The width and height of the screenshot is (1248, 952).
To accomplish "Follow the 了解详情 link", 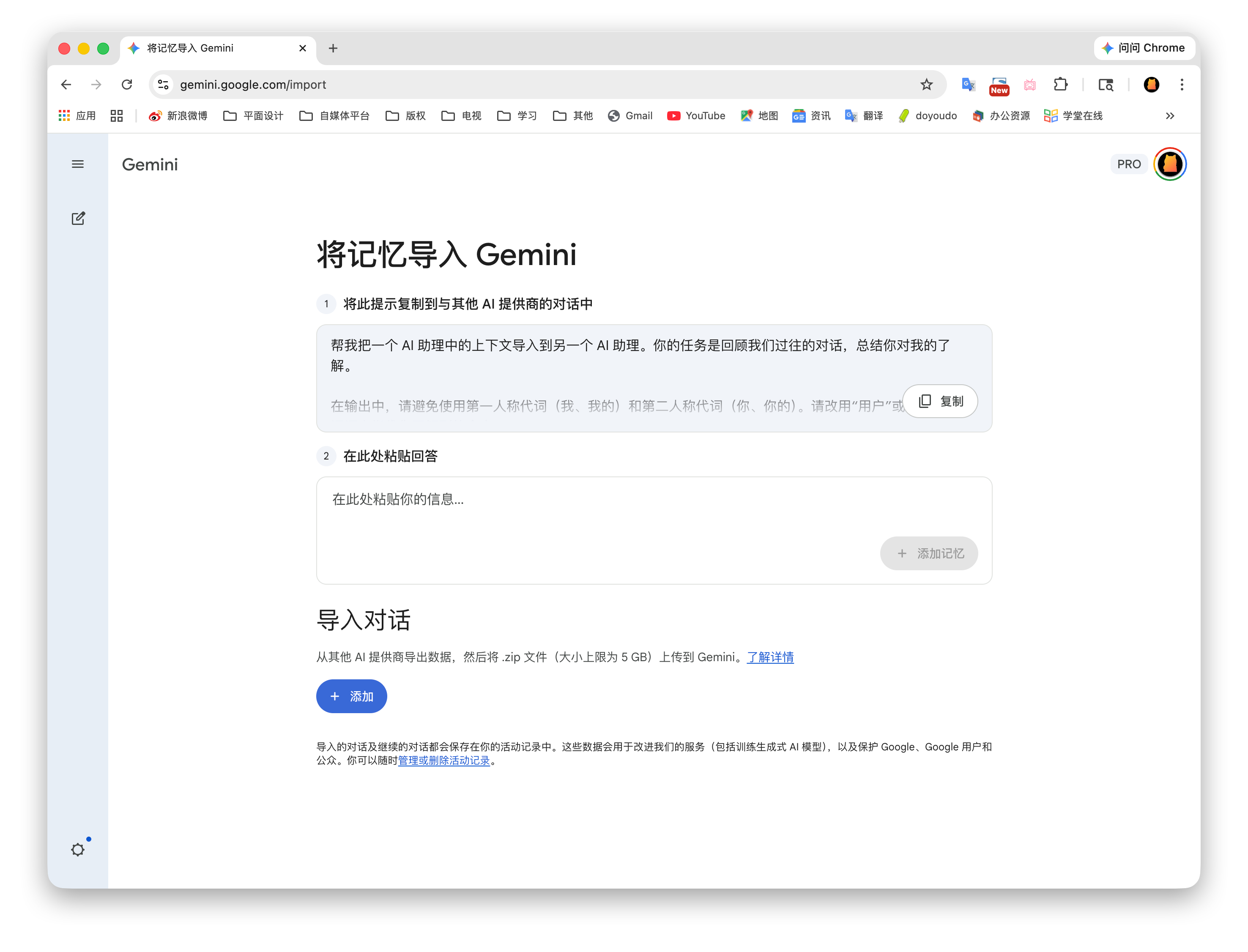I will click(x=770, y=657).
